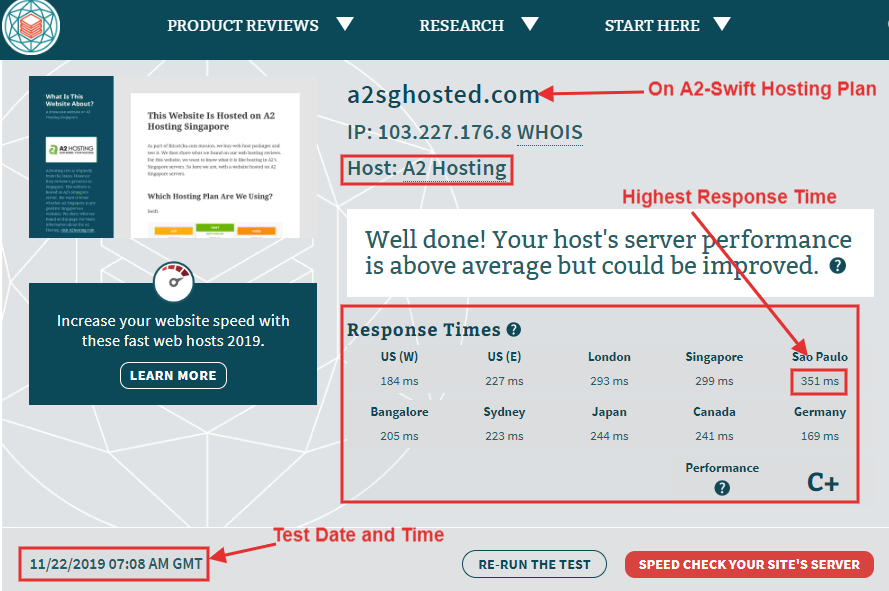
Task: Select the C+ performance grade
Action: pyautogui.click(x=823, y=483)
